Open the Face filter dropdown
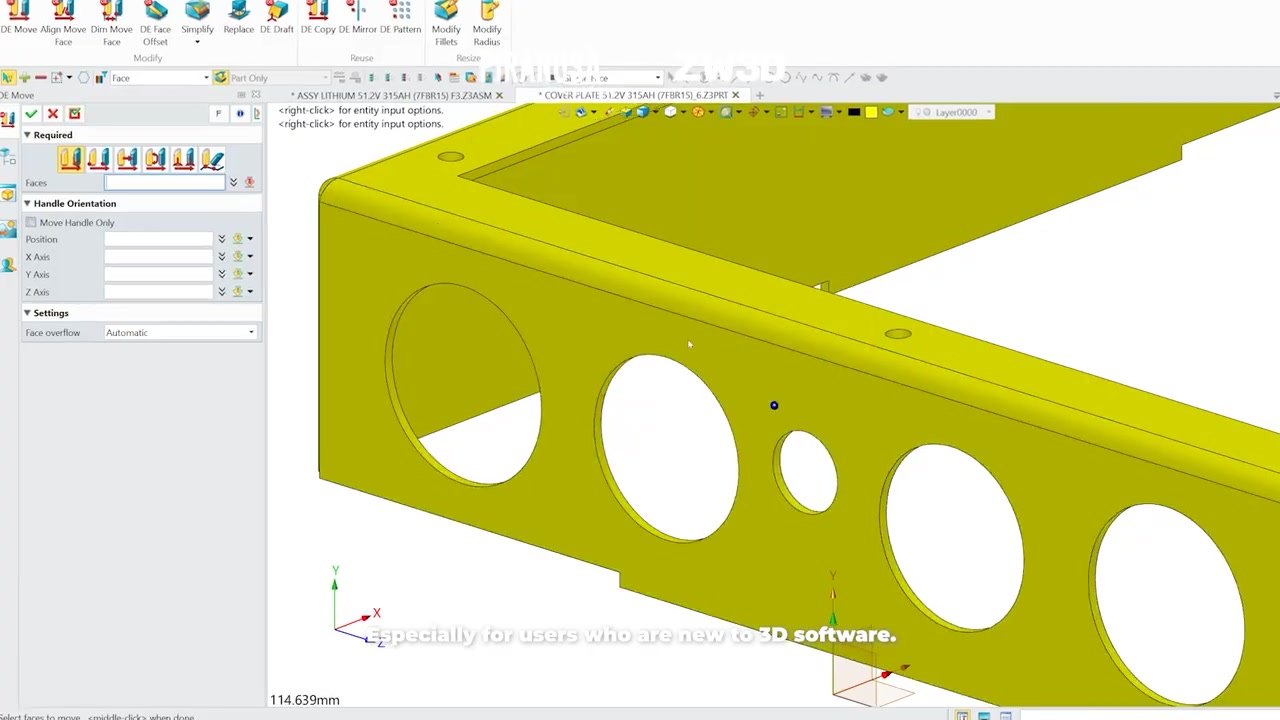This screenshot has height=720, width=1280. 159,78
